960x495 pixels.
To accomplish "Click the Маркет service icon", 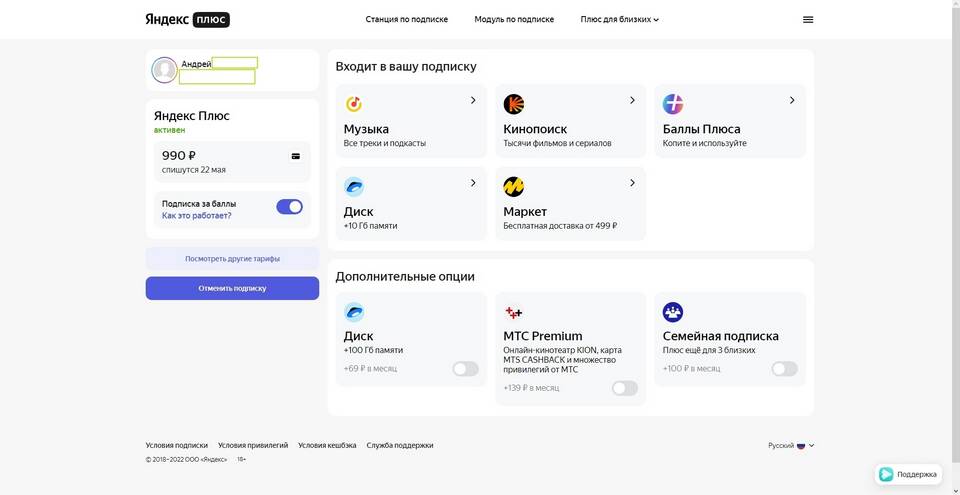I will click(x=514, y=186).
